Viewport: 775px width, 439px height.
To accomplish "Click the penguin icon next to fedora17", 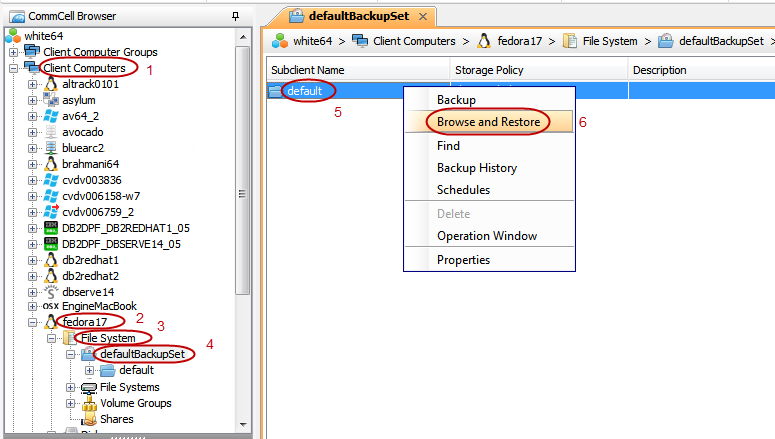I will tap(52, 322).
